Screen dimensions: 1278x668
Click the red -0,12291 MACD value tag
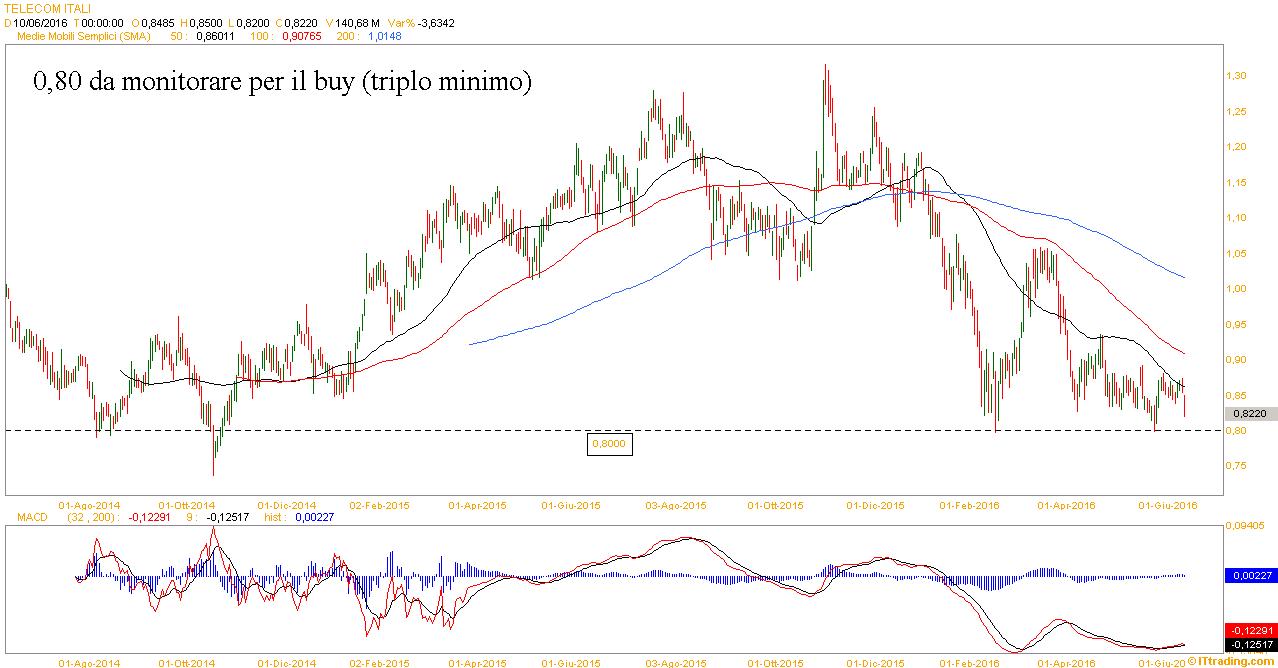click(x=1250, y=630)
